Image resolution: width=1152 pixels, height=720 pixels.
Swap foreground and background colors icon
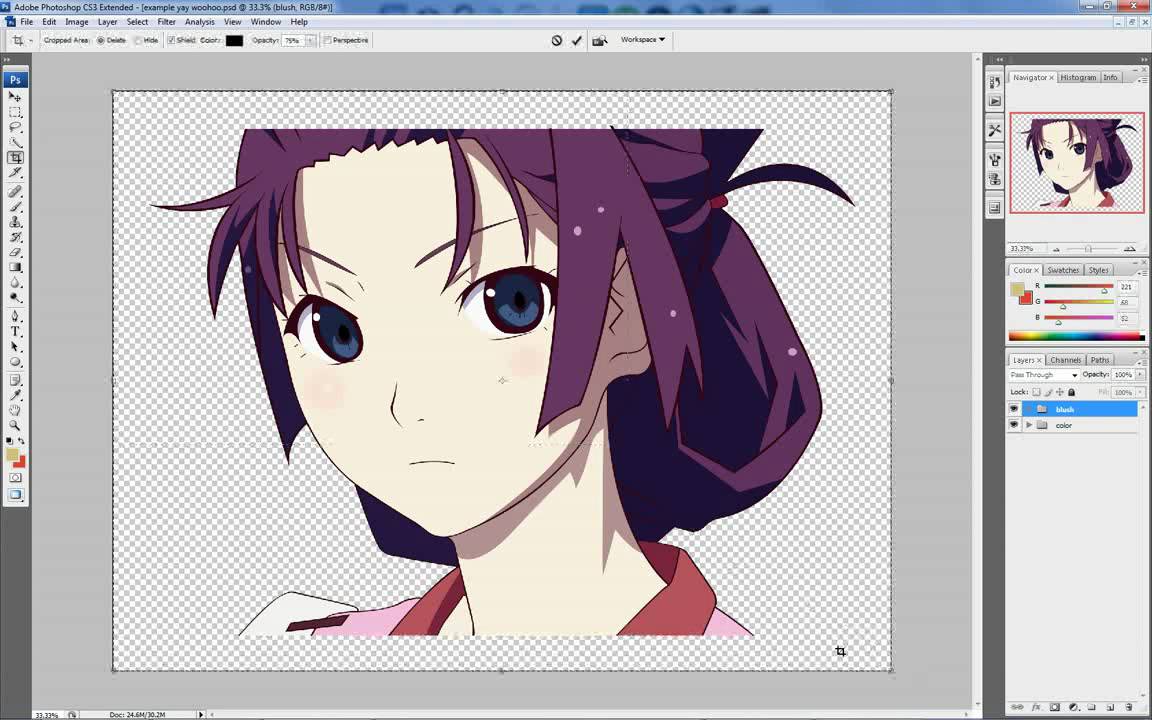coord(21,441)
